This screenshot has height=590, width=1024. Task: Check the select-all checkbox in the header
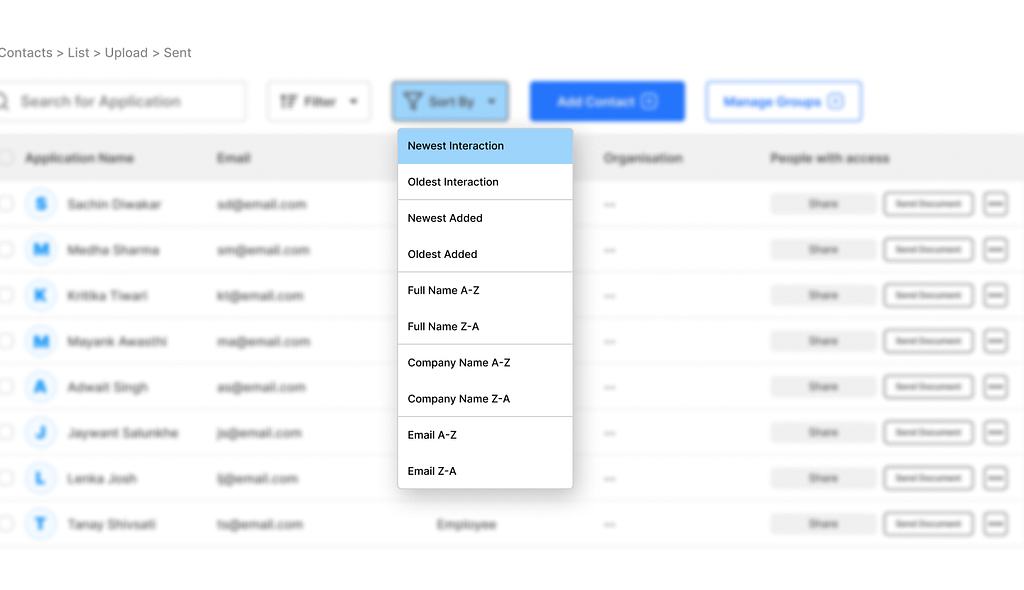pyautogui.click(x=6, y=158)
